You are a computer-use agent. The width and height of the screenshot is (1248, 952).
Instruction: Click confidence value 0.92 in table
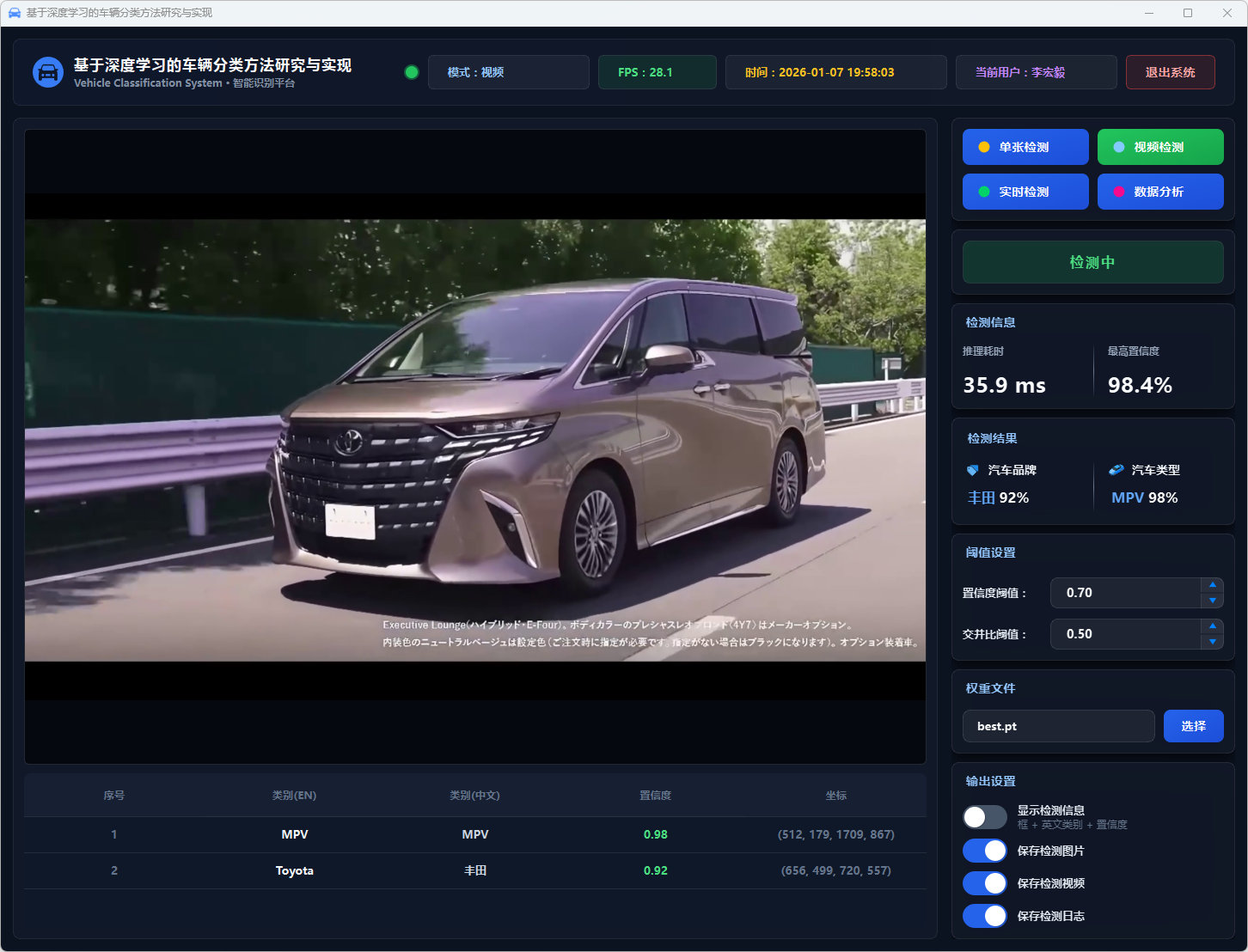tap(656, 870)
